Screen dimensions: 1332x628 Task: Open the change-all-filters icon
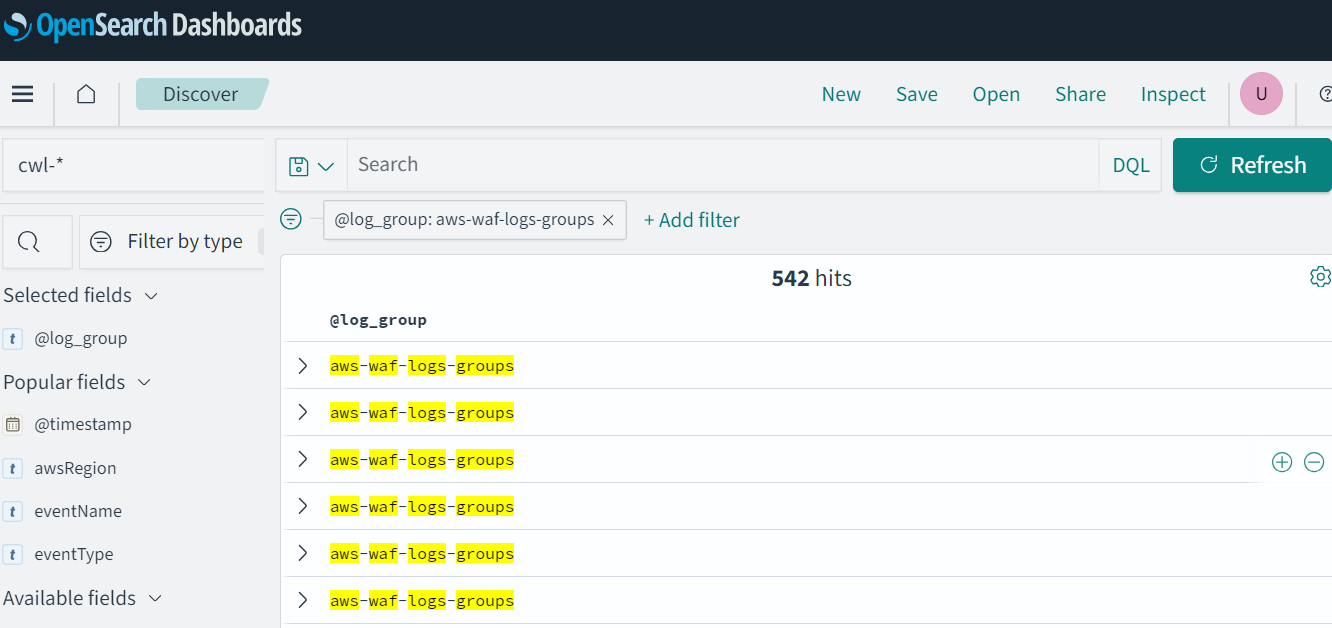pyautogui.click(x=291, y=219)
